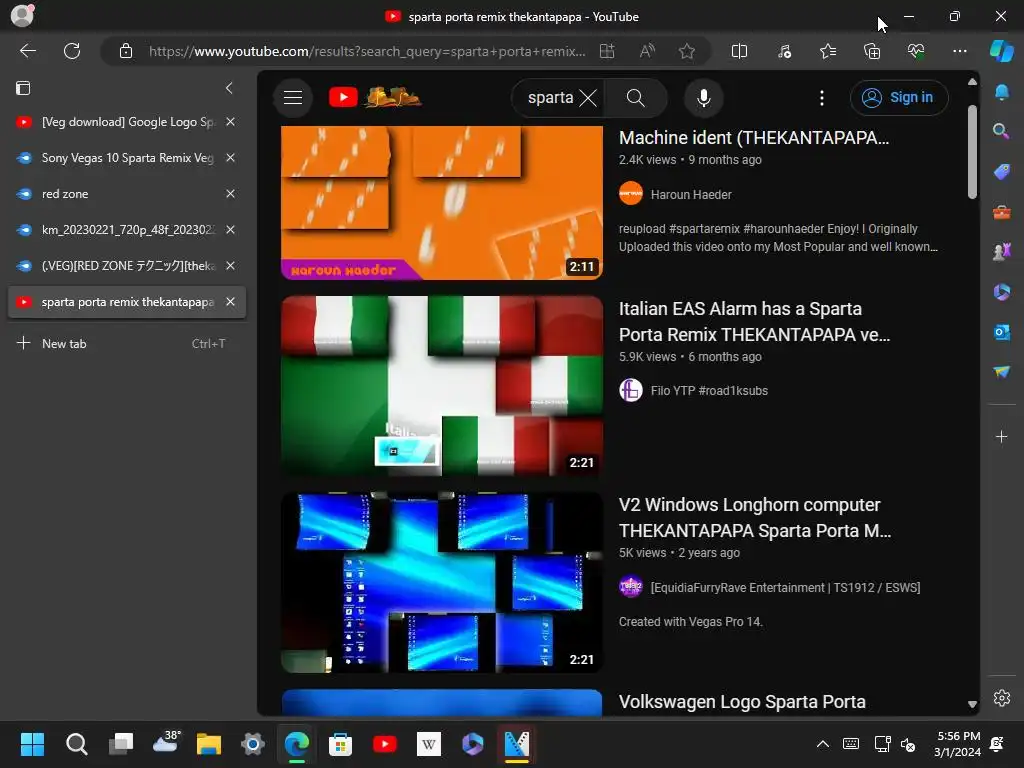The width and height of the screenshot is (1024, 768).
Task: Switch to (.VEG)[RED ZONE tab
Action: (127, 266)
